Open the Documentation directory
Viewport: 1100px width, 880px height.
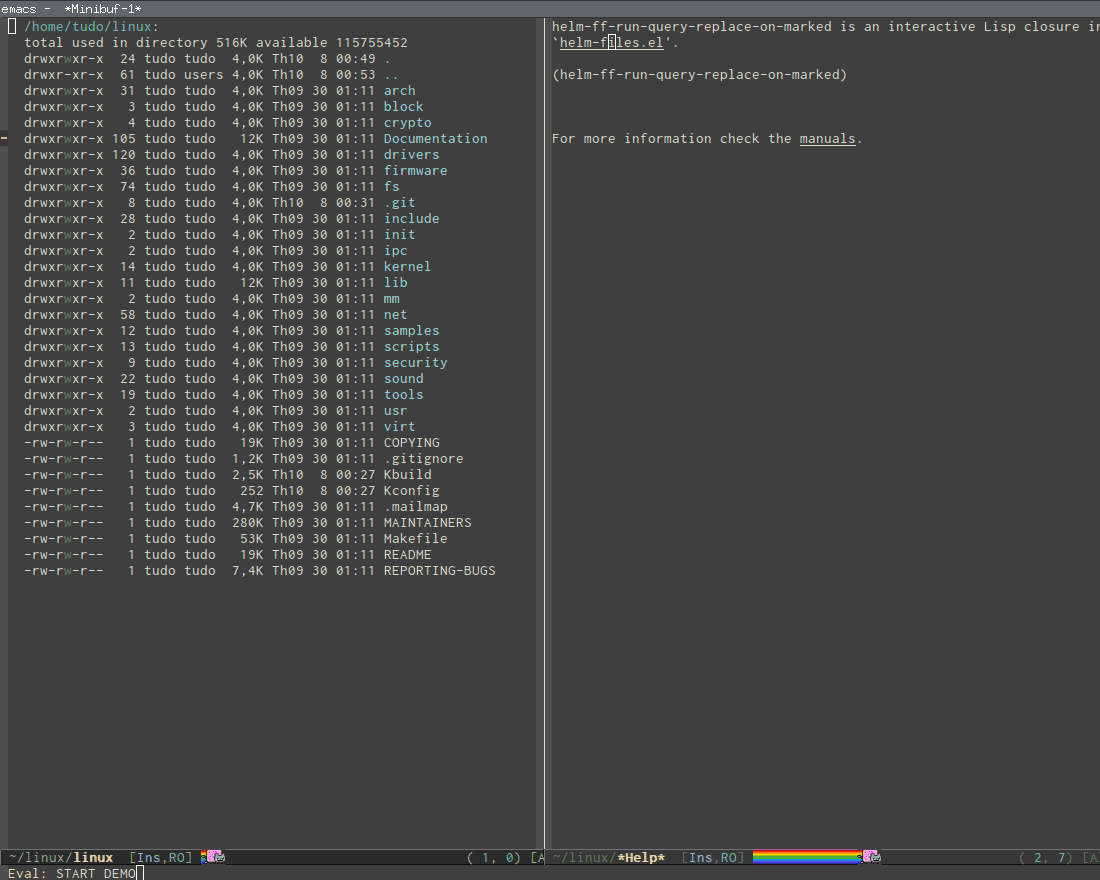[435, 138]
